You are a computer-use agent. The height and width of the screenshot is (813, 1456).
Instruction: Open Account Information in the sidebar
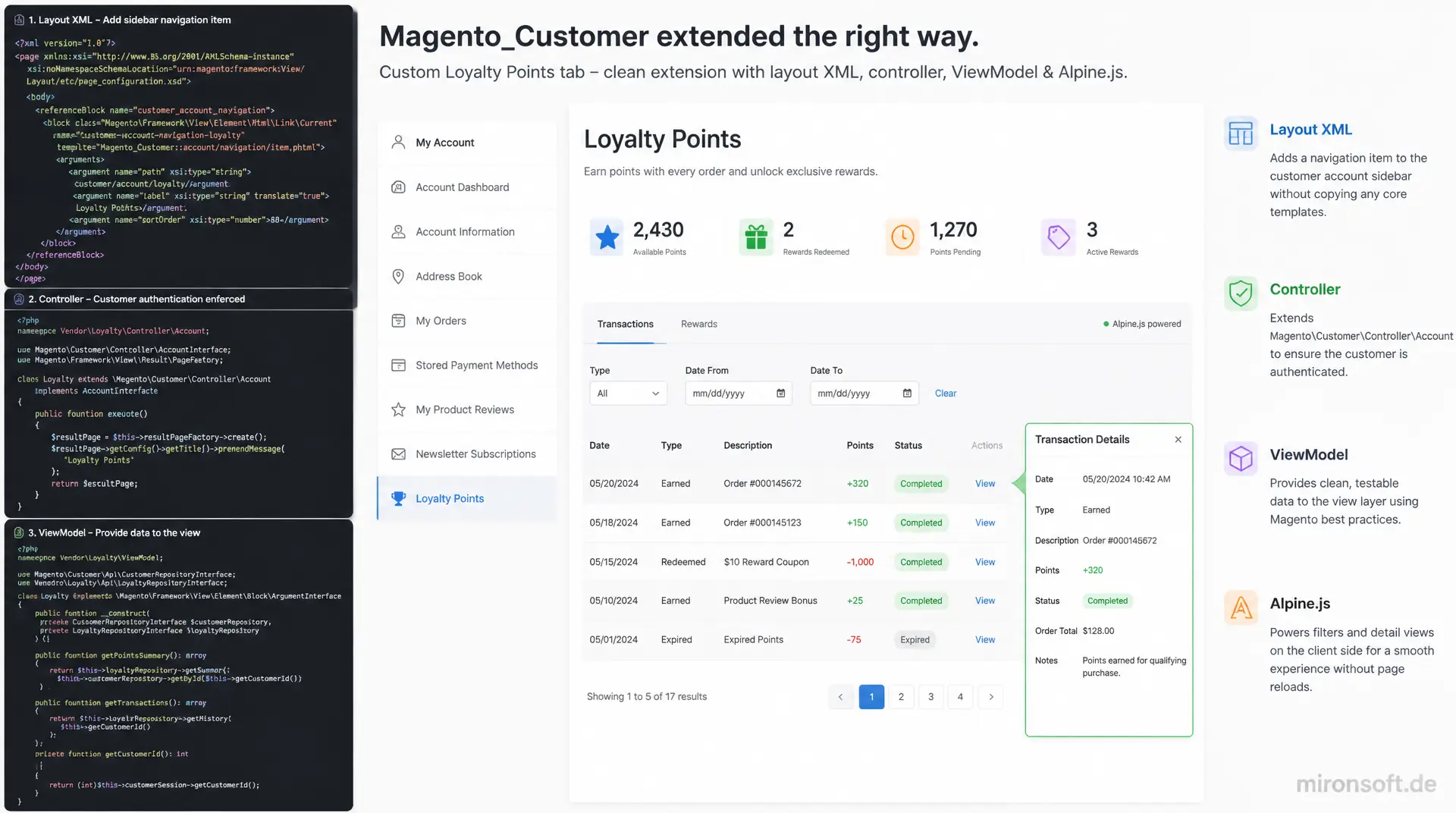tap(466, 231)
